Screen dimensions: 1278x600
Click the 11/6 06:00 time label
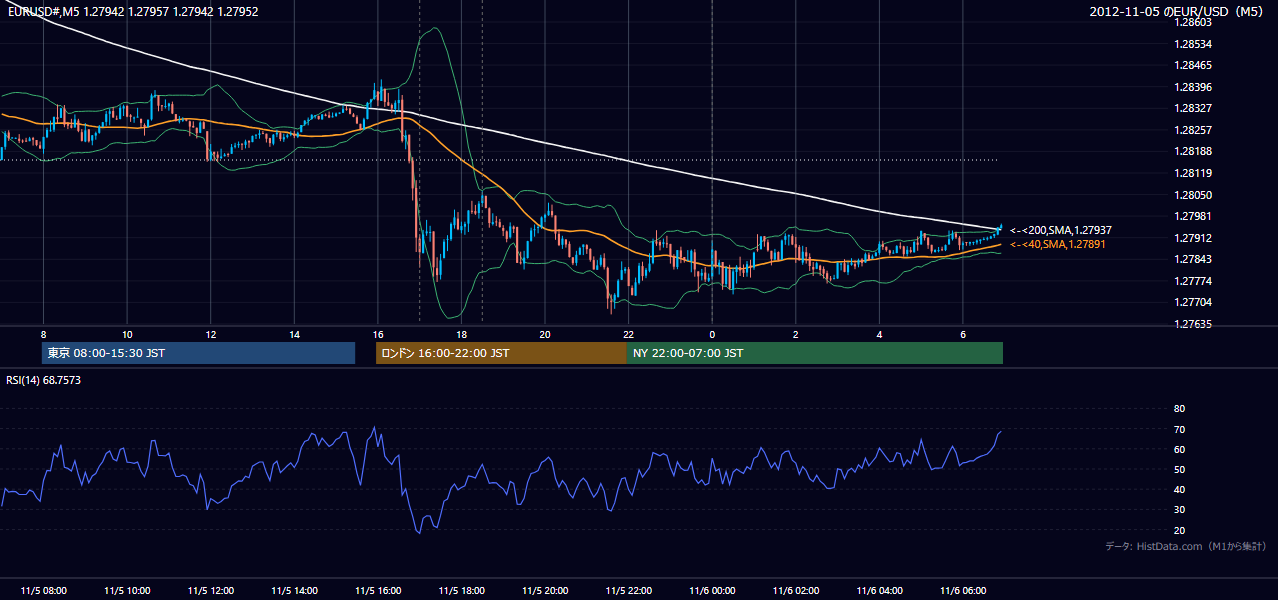(963, 591)
